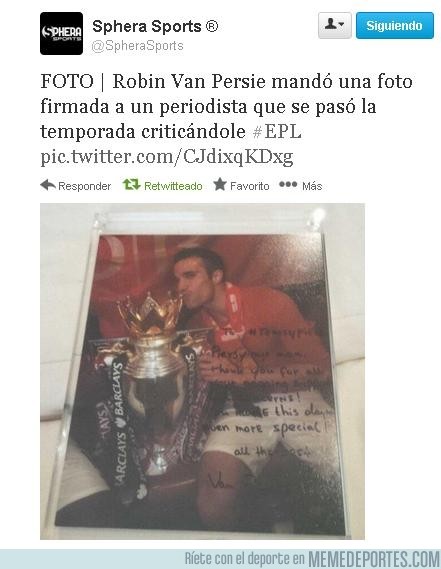Click the small arrow beside person icon
The width and height of the screenshot is (441, 569).
coord(341,25)
